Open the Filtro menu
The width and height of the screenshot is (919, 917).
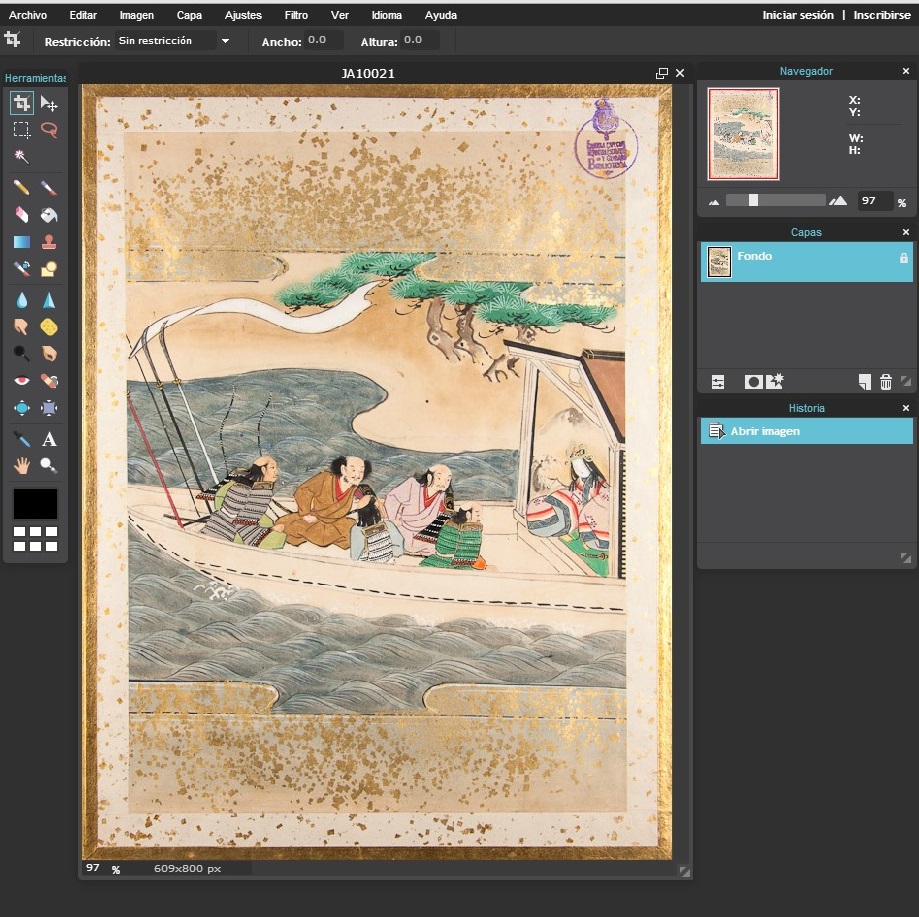296,15
